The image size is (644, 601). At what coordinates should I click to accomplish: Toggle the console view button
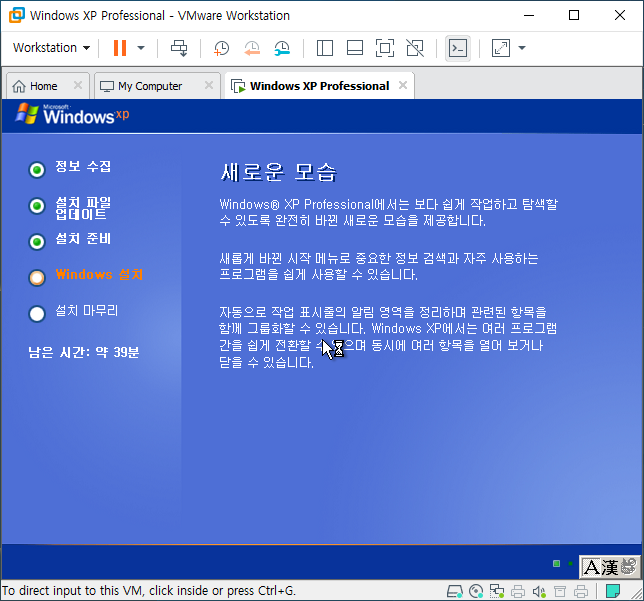point(458,48)
